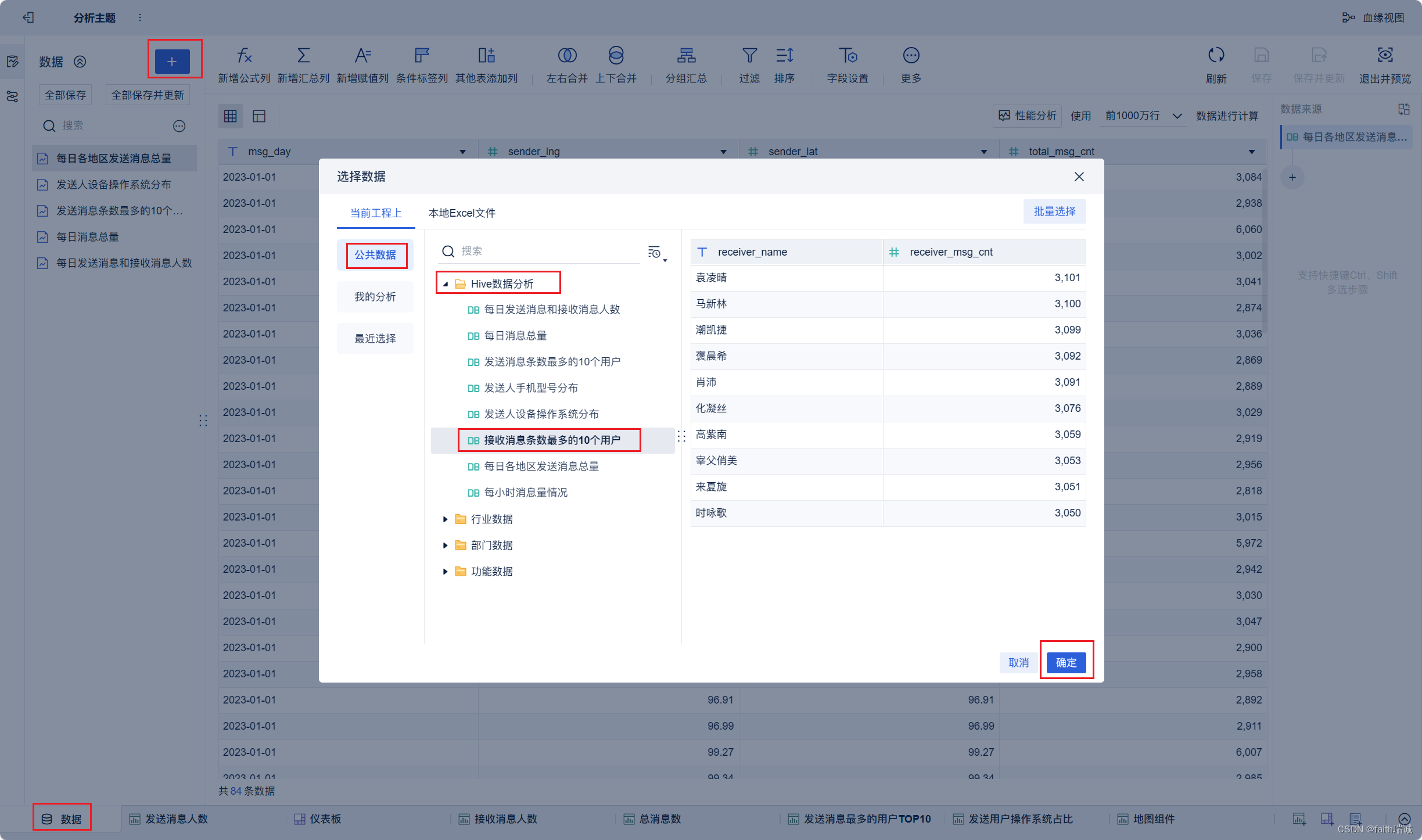Open the lineage view (血缘视图) icon
1422x840 pixels.
coord(1348,17)
